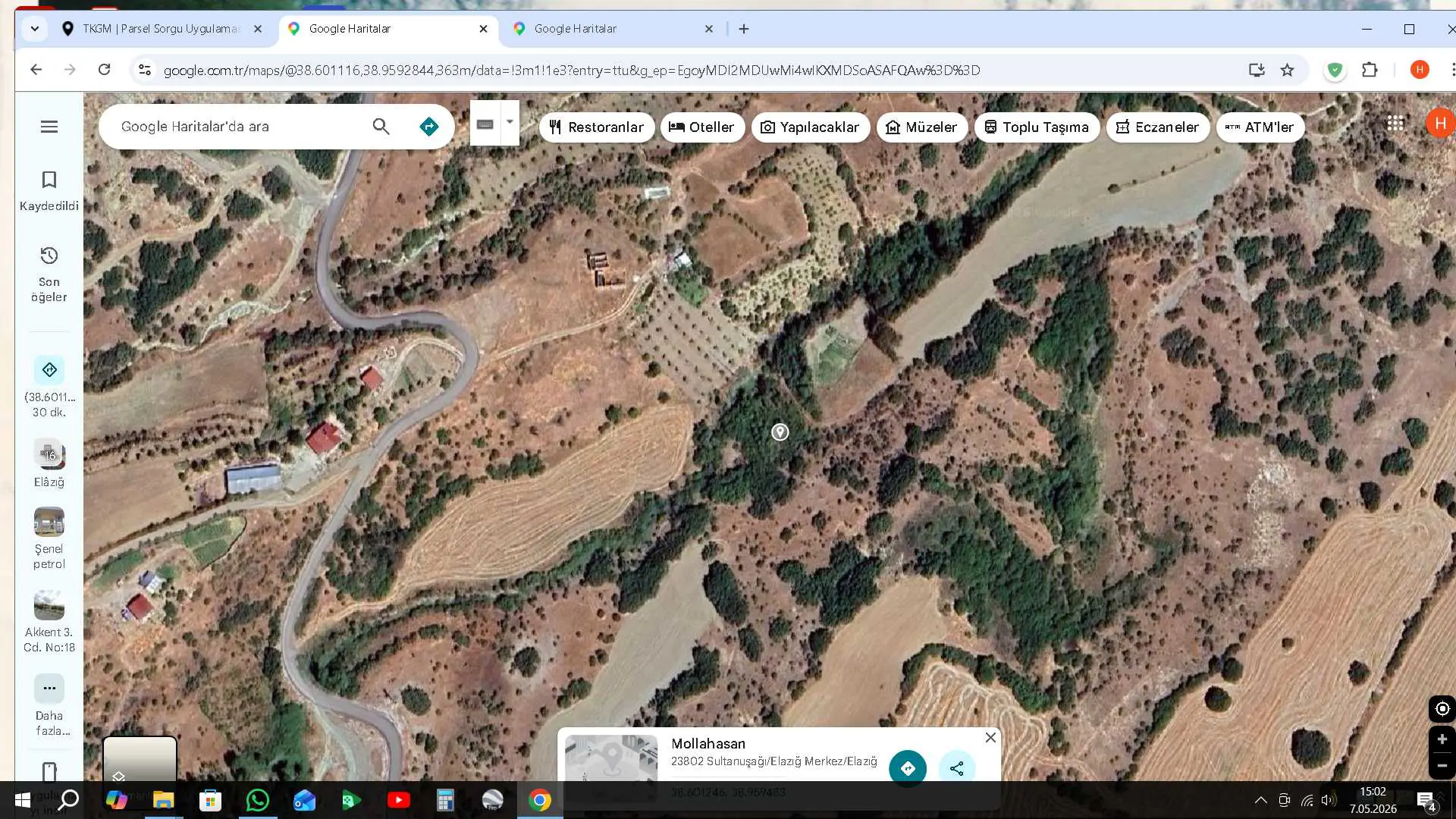Open the tab search dropdown chevron

click(x=34, y=29)
